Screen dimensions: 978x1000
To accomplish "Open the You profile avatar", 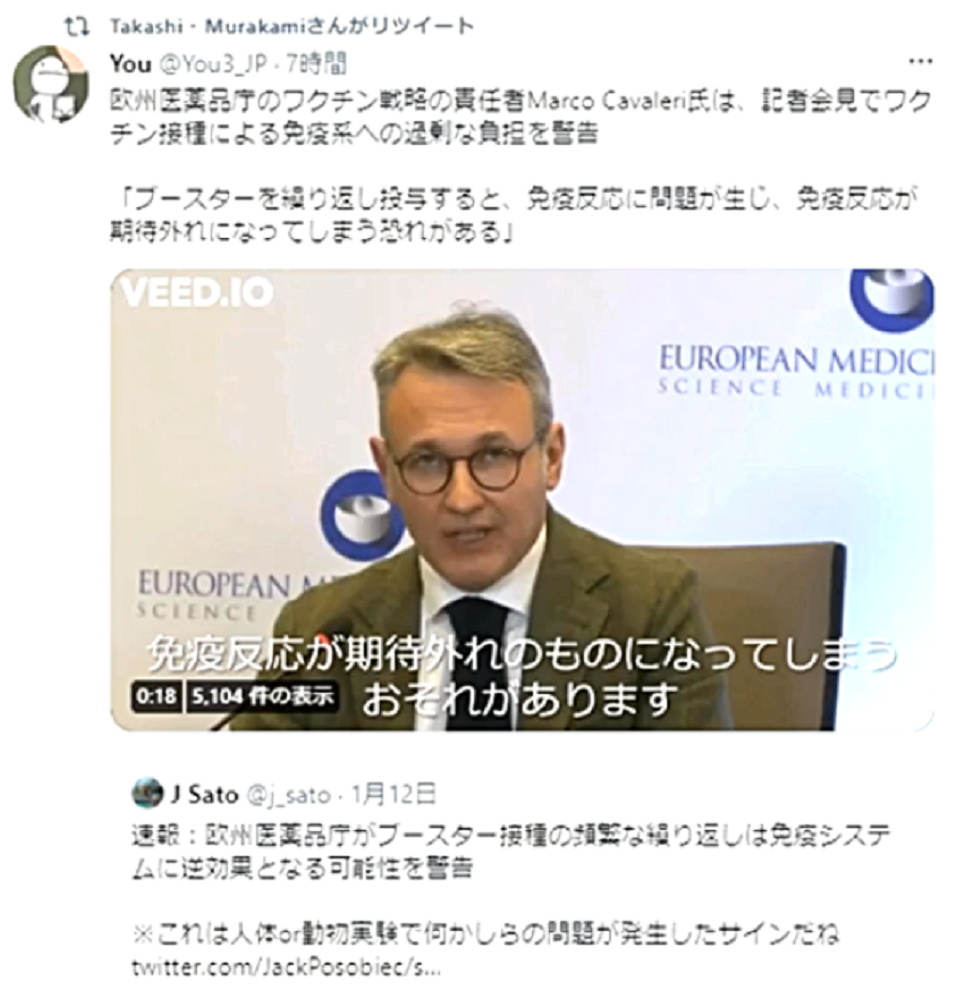I will 51,84.
